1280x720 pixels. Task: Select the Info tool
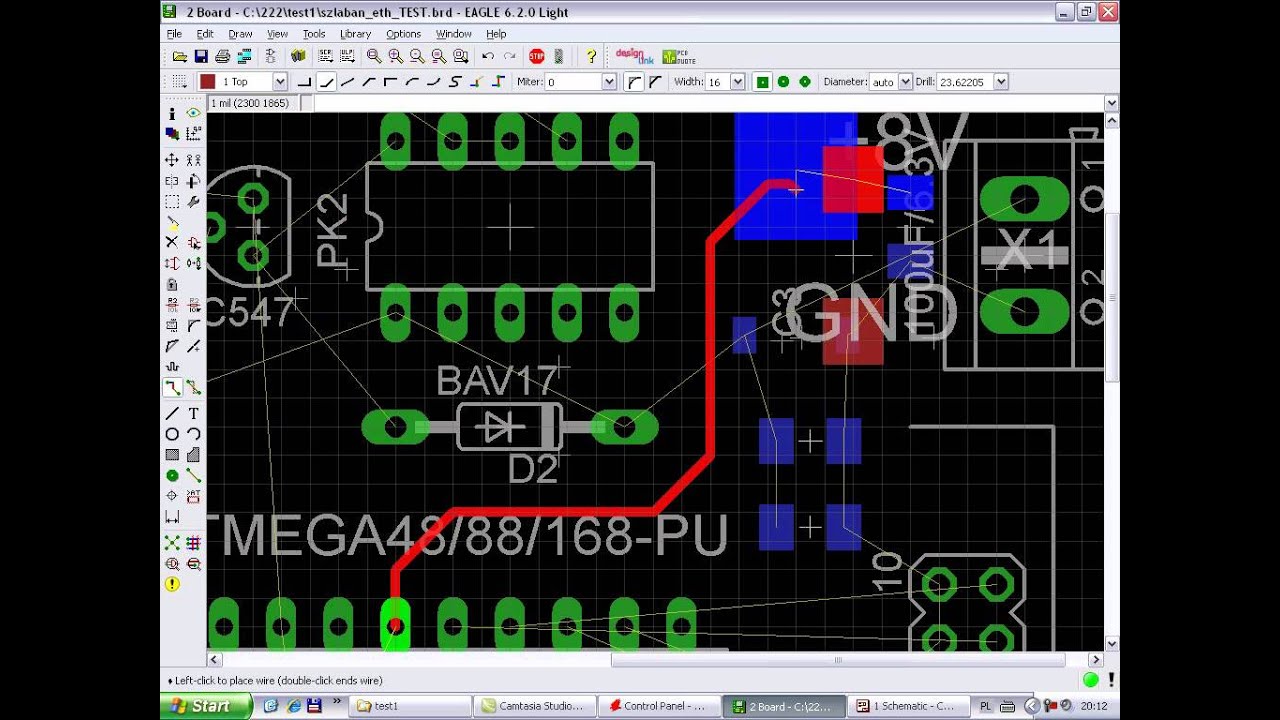(x=172, y=114)
